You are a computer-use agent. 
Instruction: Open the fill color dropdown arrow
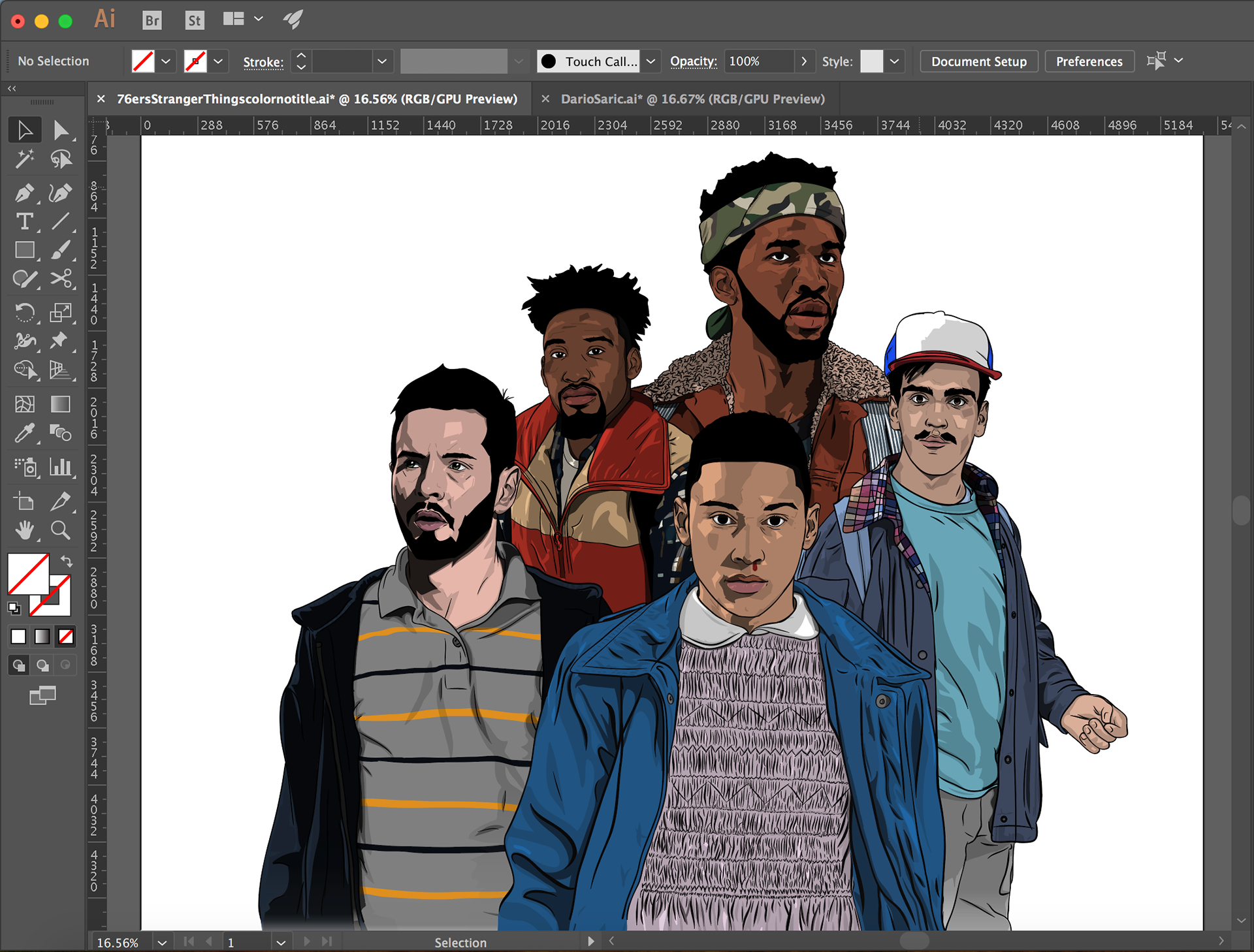[166, 61]
